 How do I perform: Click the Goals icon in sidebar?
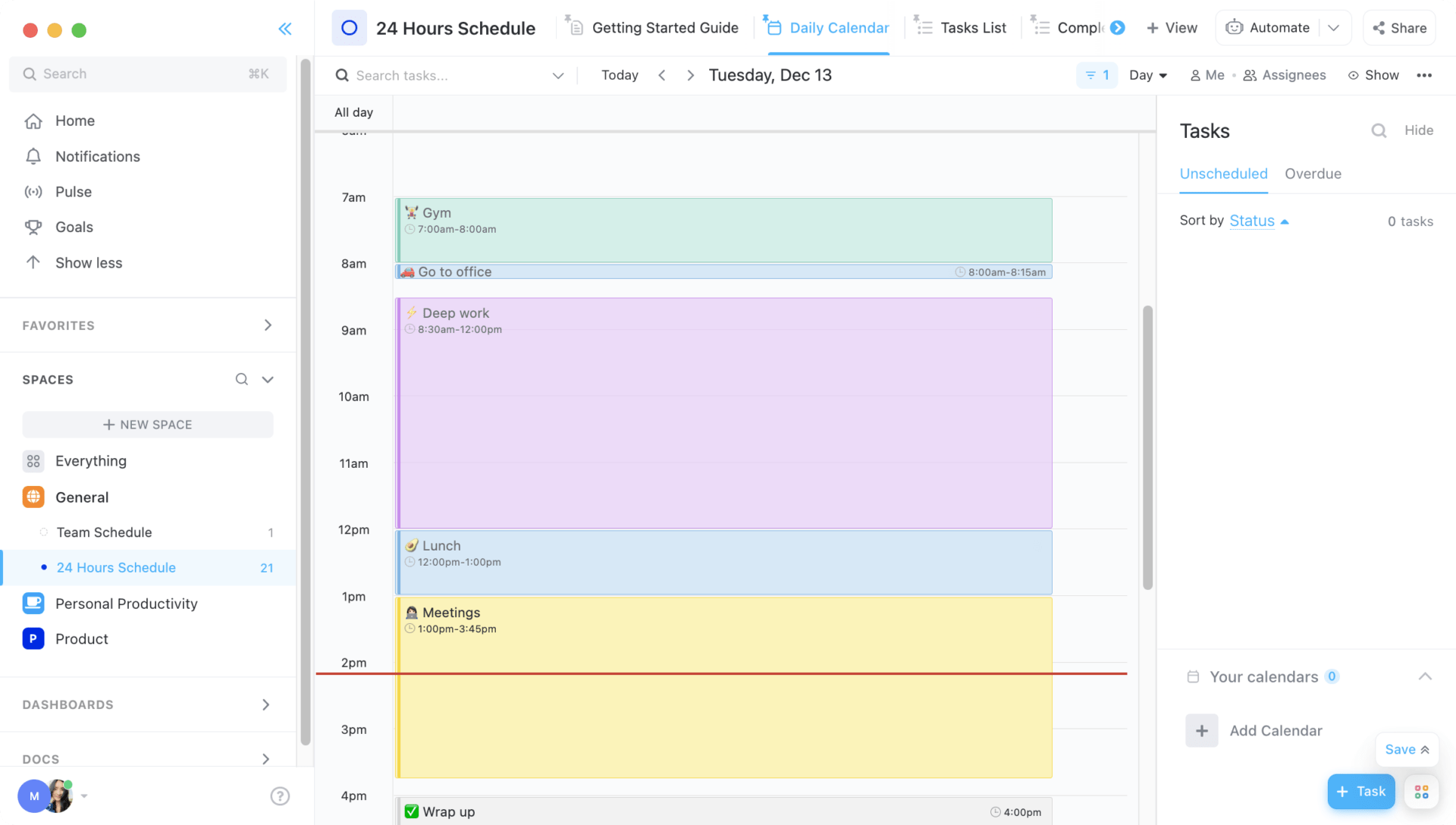34,227
